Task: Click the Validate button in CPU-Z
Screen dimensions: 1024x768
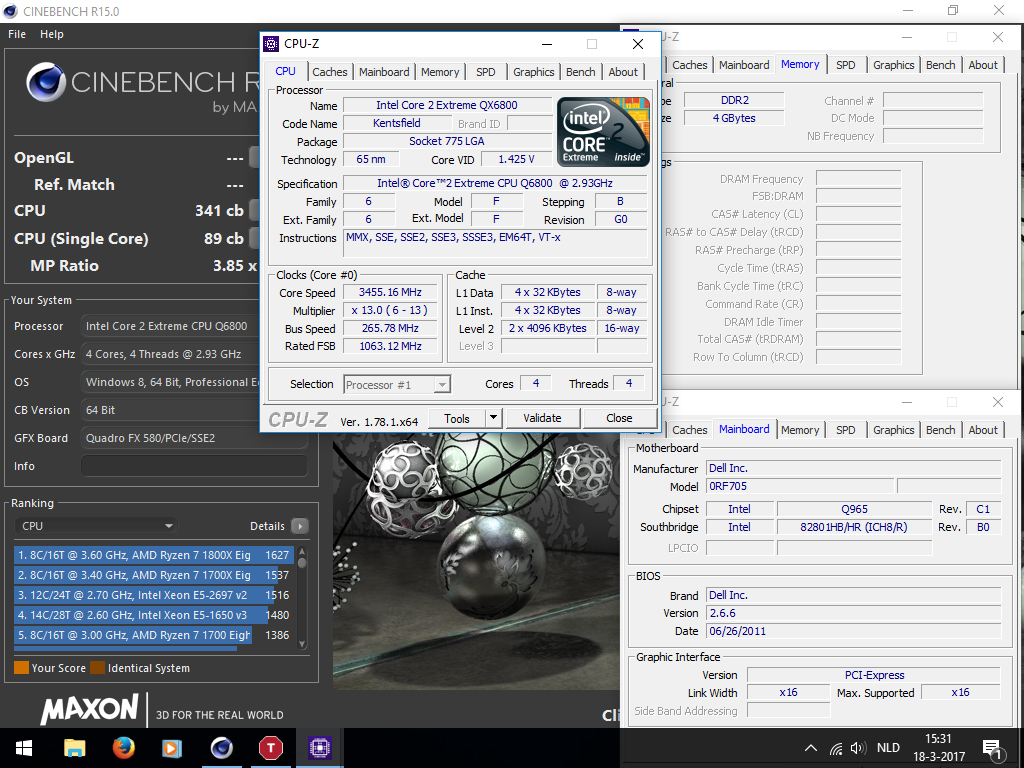Action: [x=542, y=419]
